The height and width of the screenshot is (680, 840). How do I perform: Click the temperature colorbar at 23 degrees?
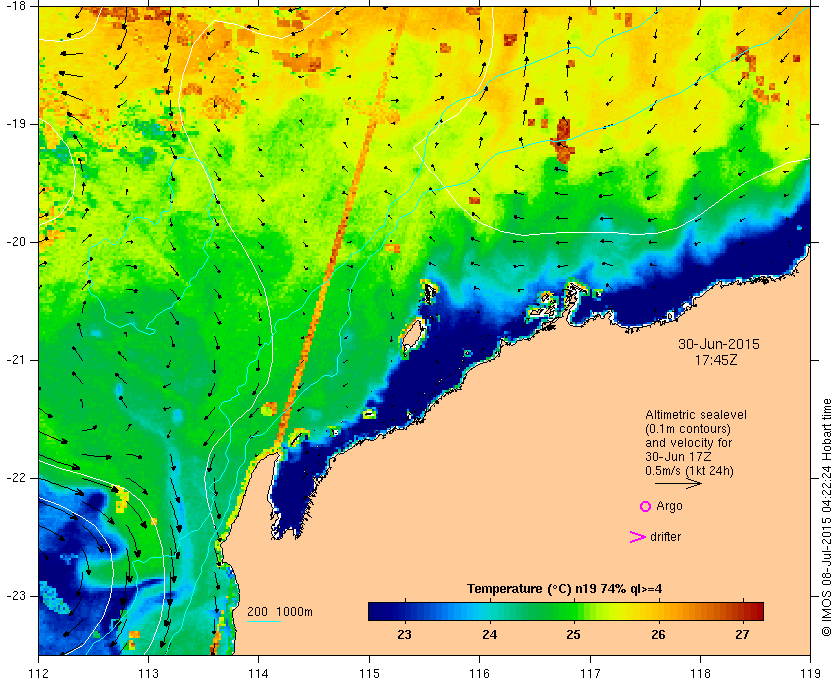coord(404,611)
